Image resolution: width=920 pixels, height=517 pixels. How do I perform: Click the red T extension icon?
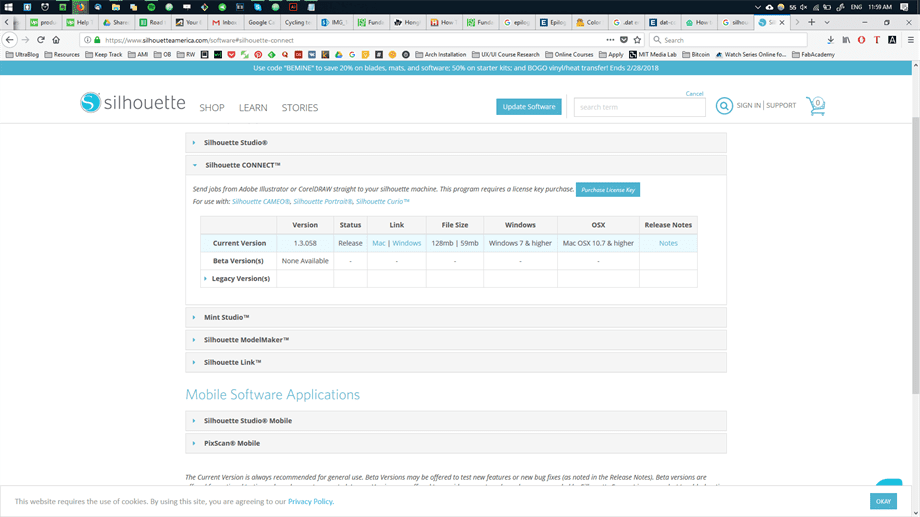click(877, 40)
